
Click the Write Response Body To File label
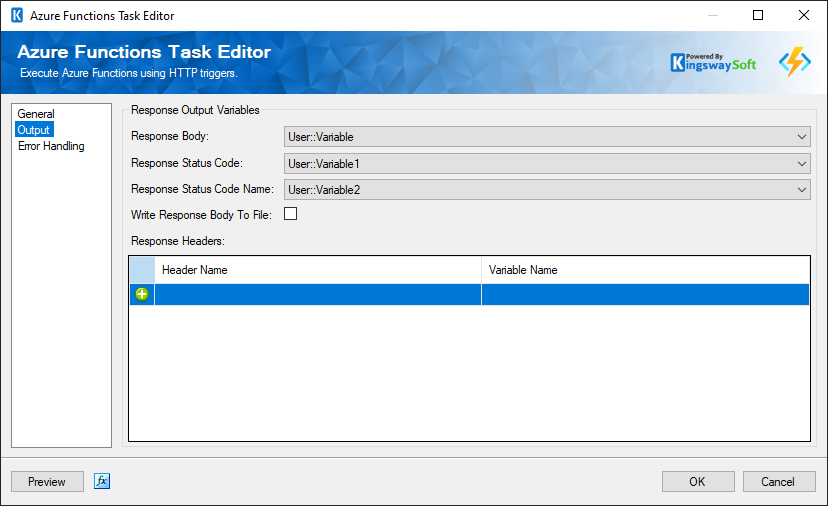tap(201, 215)
